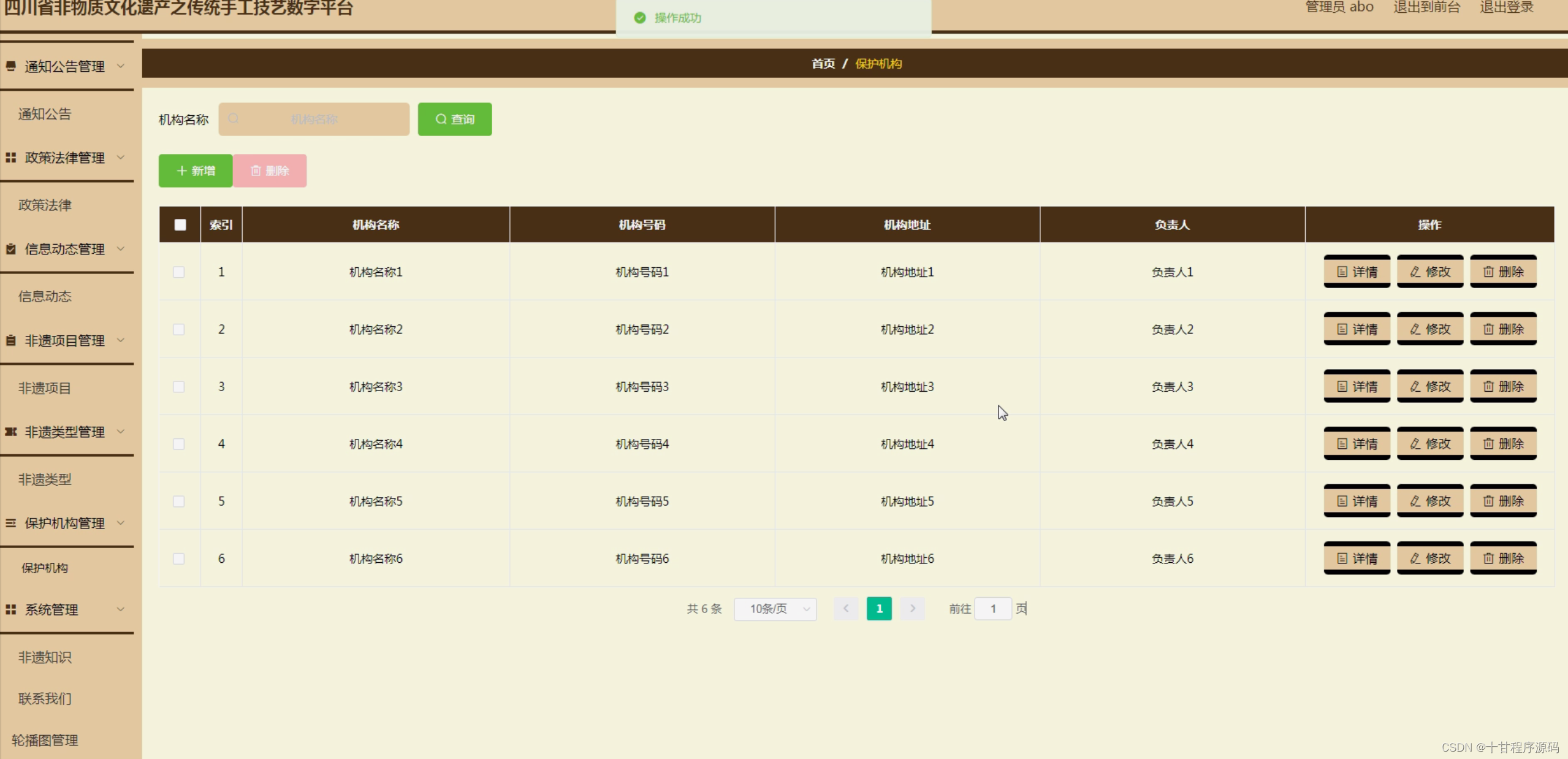1568x759 pixels.
Task: Click the 修改 edit button for row 3
Action: tap(1429, 386)
